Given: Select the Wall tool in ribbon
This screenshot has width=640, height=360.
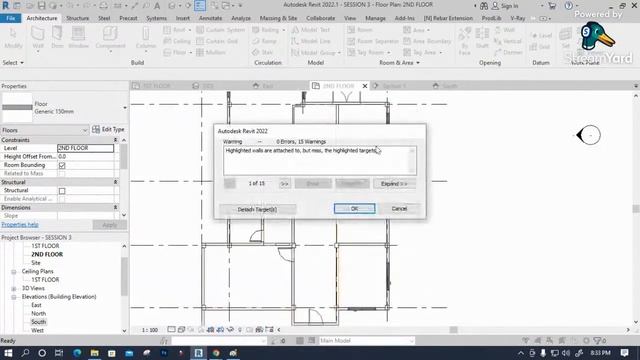Looking at the screenshot, I should (38, 38).
